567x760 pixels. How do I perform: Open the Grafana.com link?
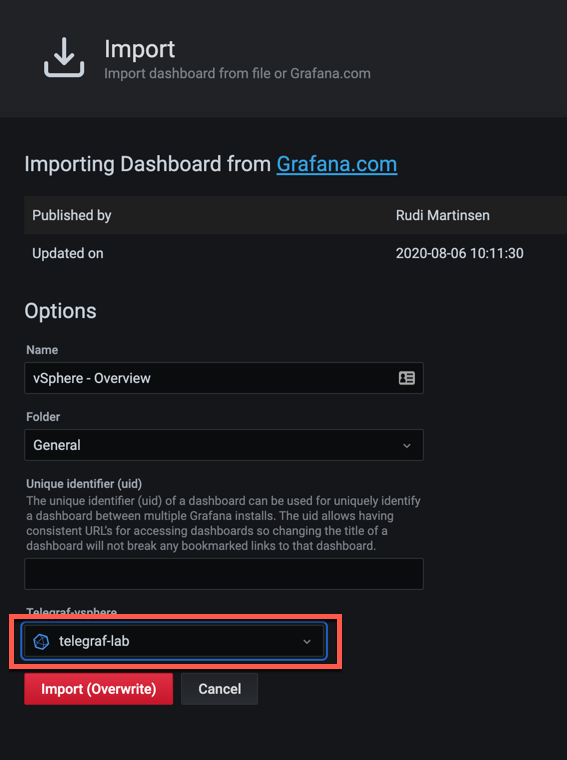337,164
